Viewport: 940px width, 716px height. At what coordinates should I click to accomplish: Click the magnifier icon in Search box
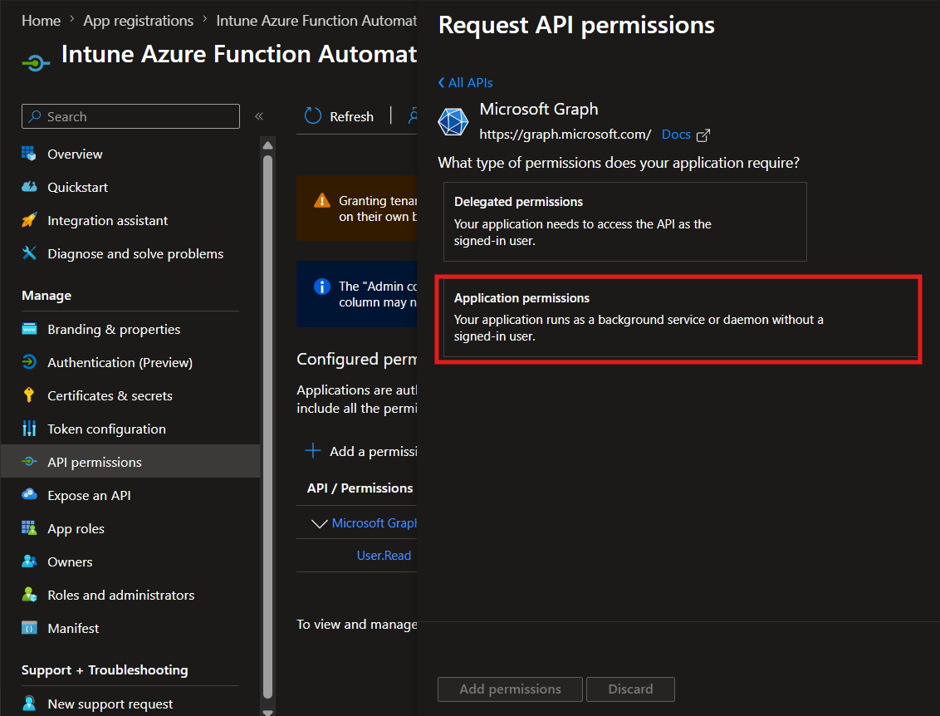click(x=35, y=116)
